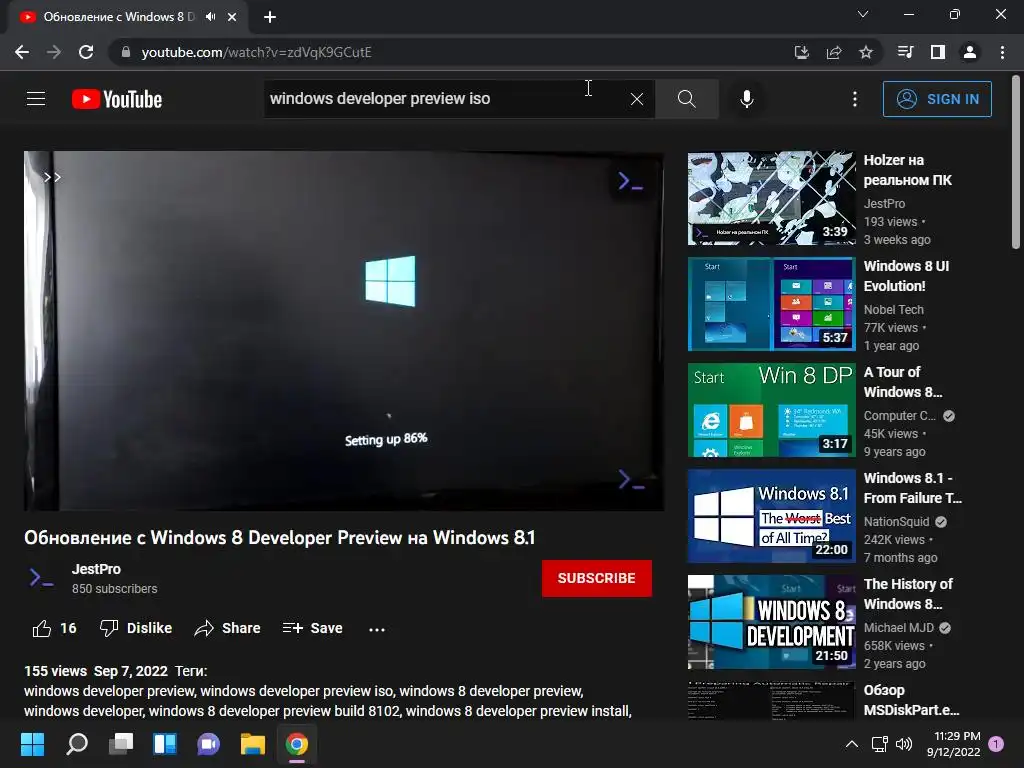This screenshot has width=1024, height=768.
Task: Open JestPro channel avatar icon
Action: coord(41,578)
